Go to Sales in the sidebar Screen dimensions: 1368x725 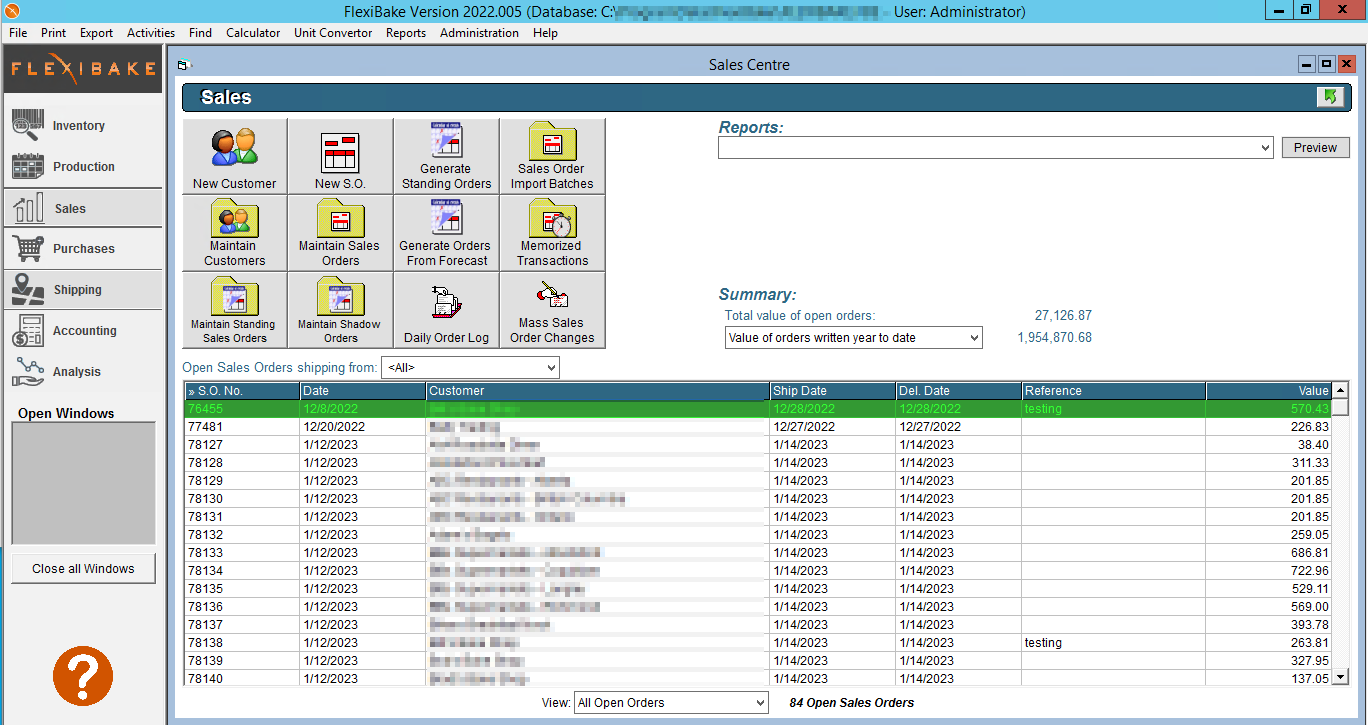click(x=82, y=208)
